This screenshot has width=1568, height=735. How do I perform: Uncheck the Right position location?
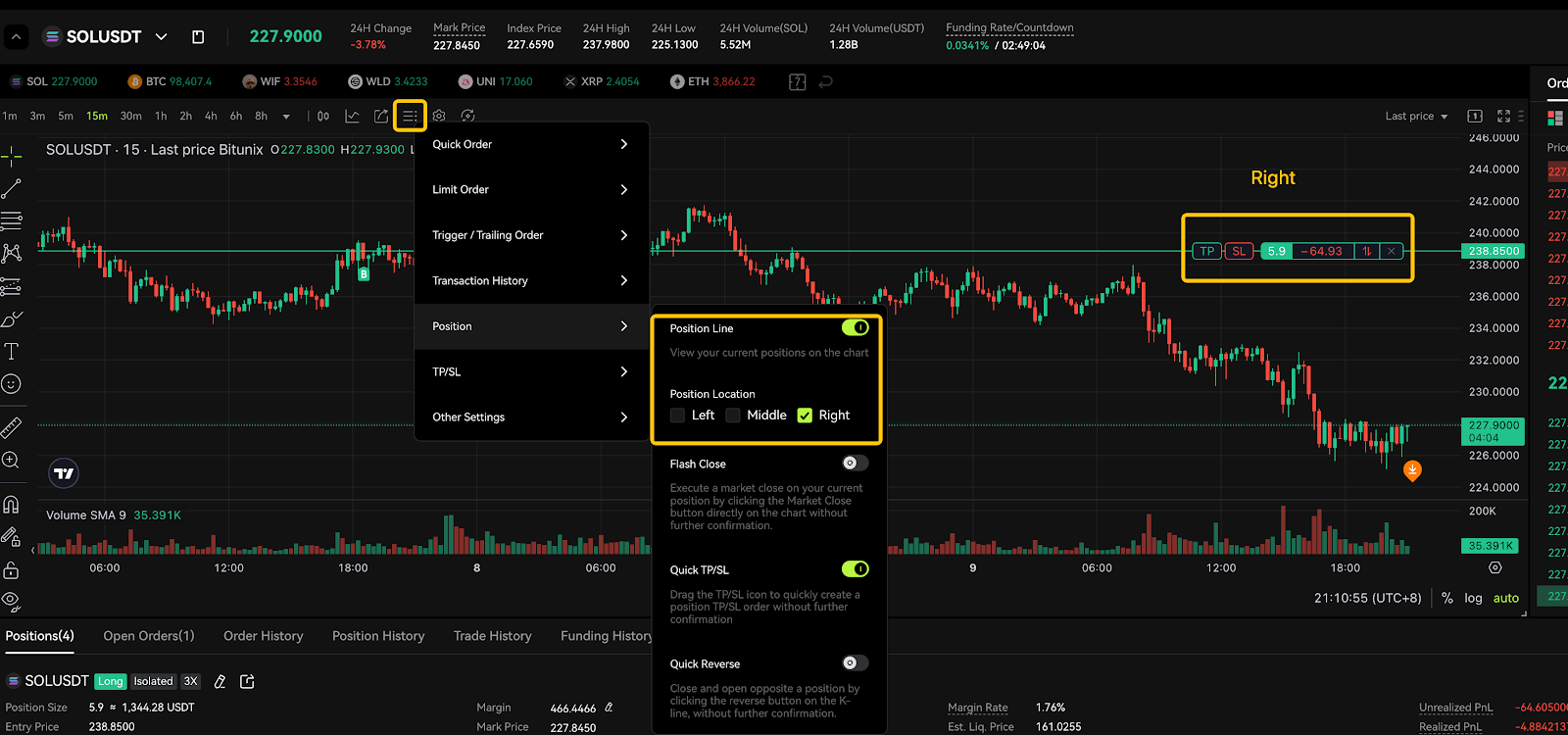tap(805, 416)
